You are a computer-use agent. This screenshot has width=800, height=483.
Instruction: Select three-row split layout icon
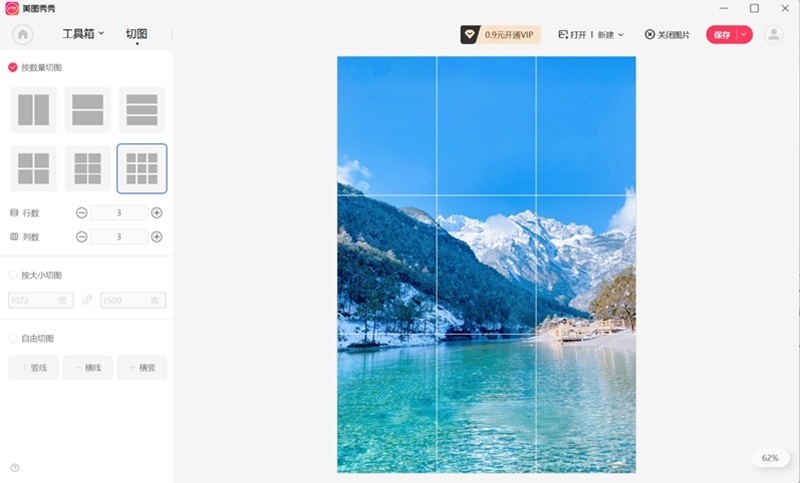(x=142, y=110)
